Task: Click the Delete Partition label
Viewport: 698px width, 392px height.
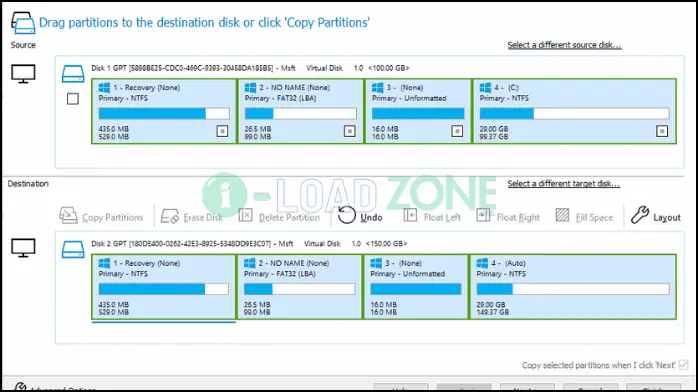Action: point(289,218)
